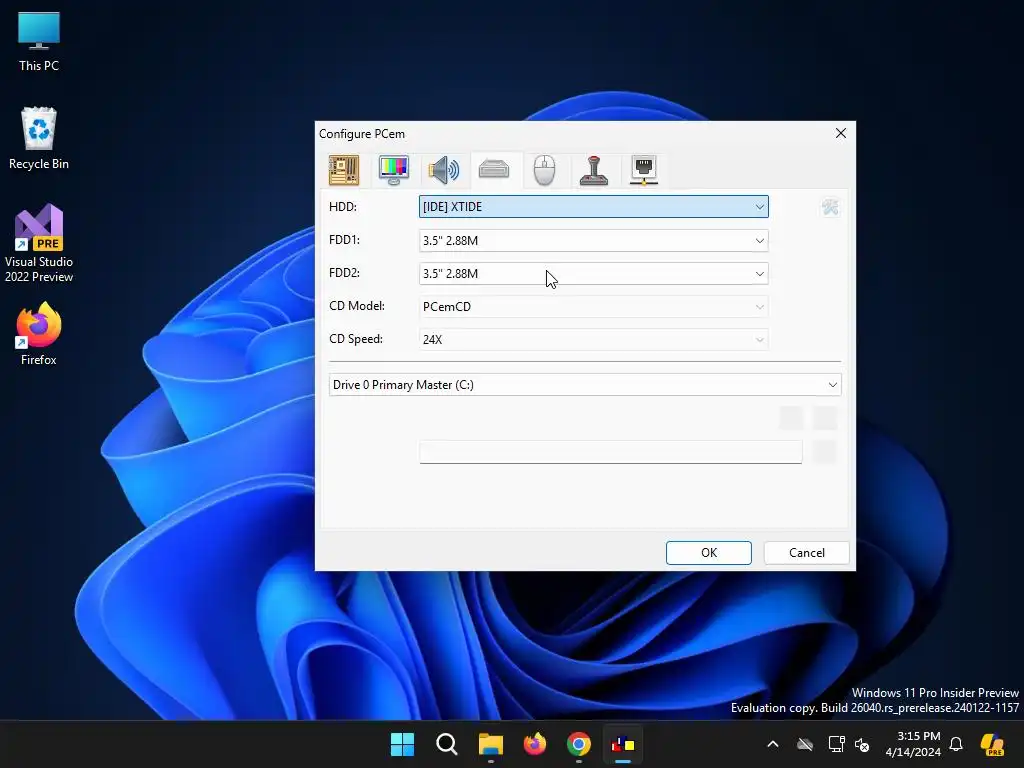Click the empty drive image path field
The width and height of the screenshot is (1024, 768).
click(x=611, y=452)
